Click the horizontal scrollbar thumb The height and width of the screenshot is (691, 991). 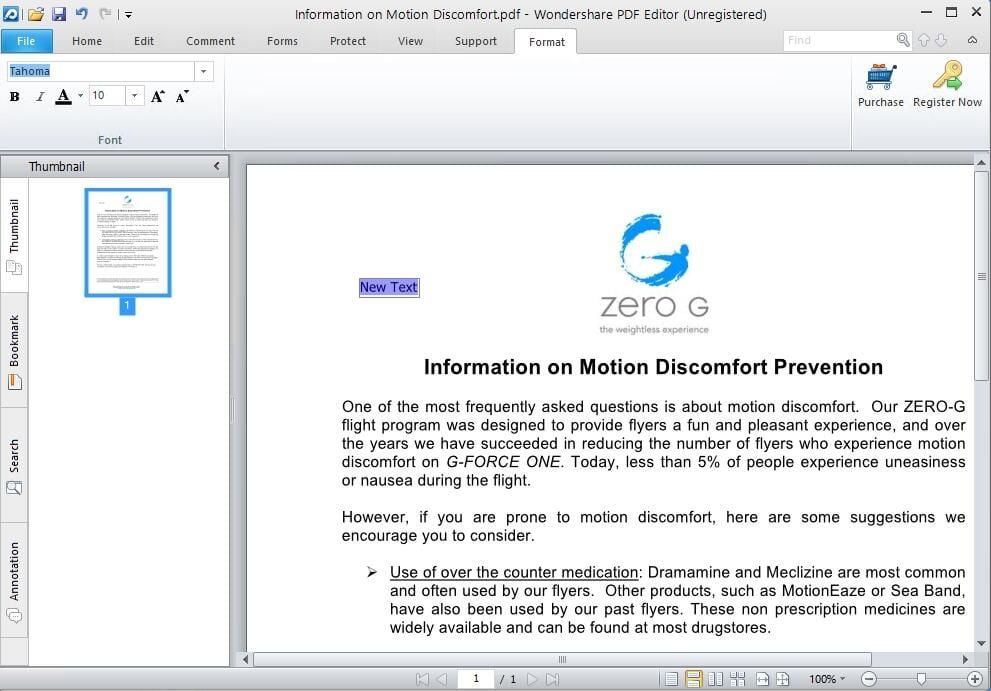tap(562, 659)
